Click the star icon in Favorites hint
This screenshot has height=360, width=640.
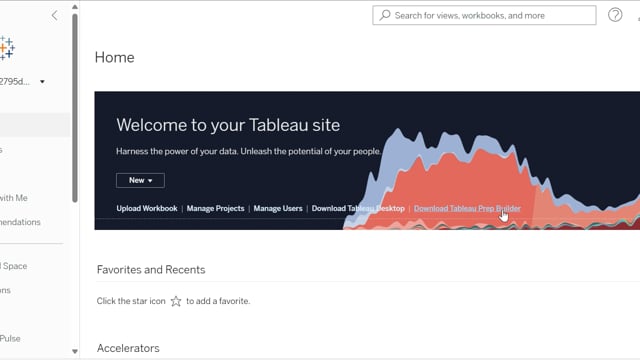[176, 301]
